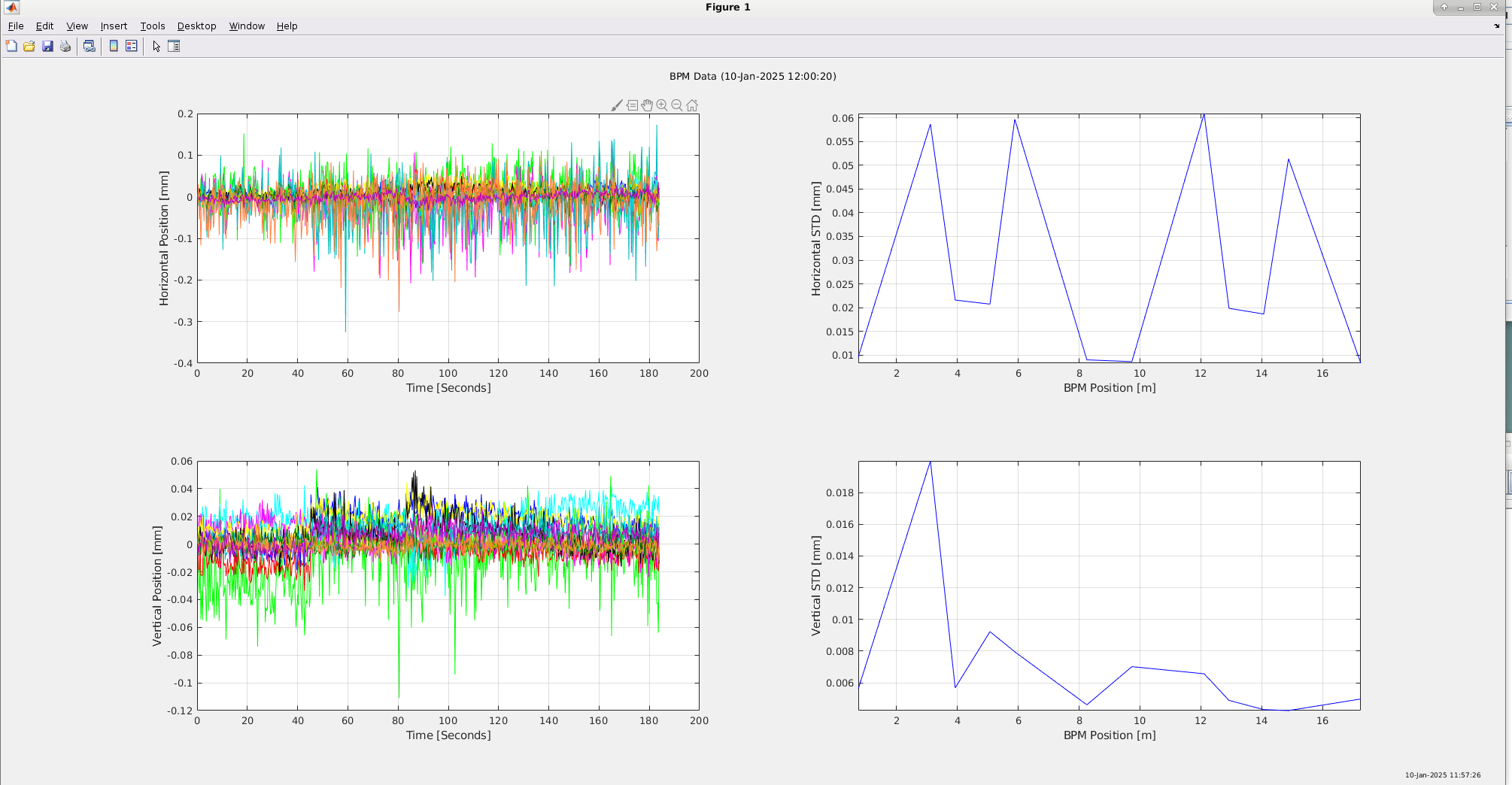Click the zoom out magnifier above the plot
This screenshot has height=785, width=1512.
(677, 105)
